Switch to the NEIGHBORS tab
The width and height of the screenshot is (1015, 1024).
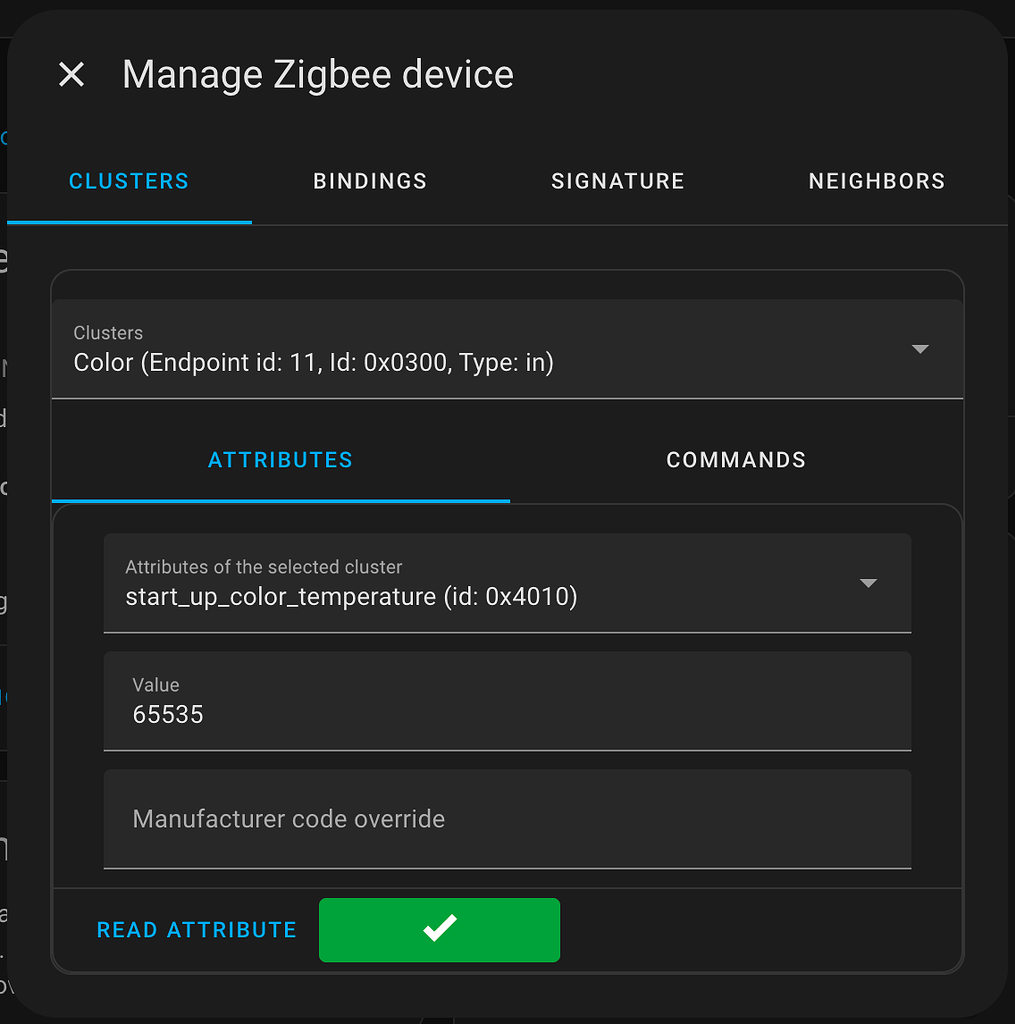click(876, 181)
